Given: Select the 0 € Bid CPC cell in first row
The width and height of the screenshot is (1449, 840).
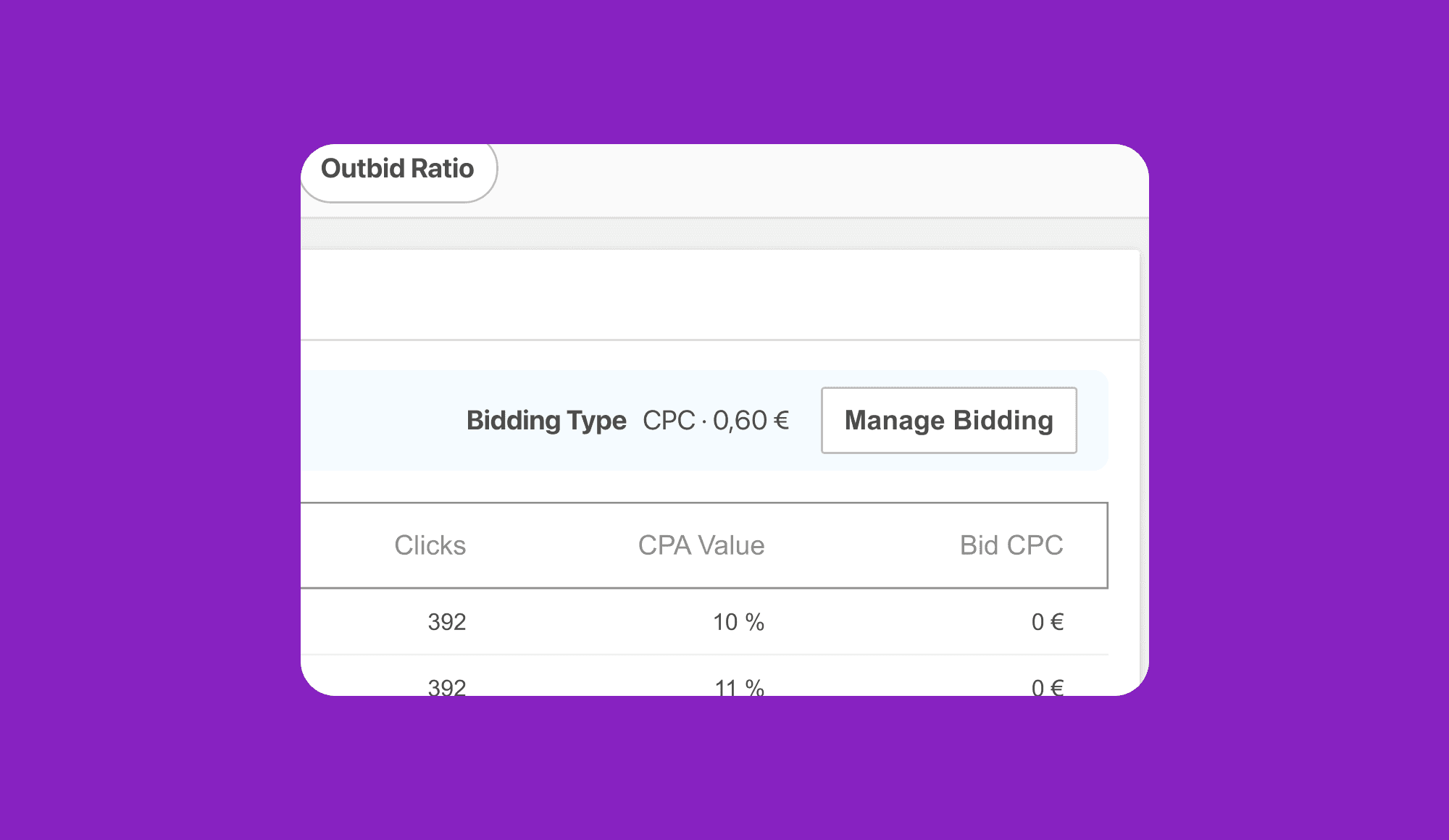Looking at the screenshot, I should click(x=1047, y=622).
